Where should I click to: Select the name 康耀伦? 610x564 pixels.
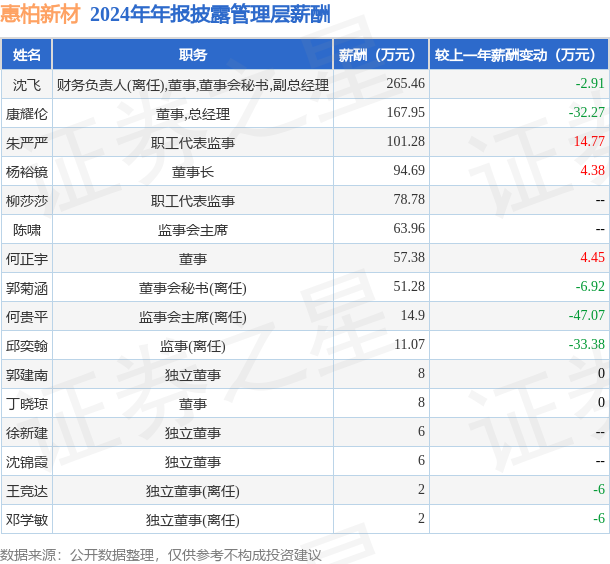(x=26, y=114)
